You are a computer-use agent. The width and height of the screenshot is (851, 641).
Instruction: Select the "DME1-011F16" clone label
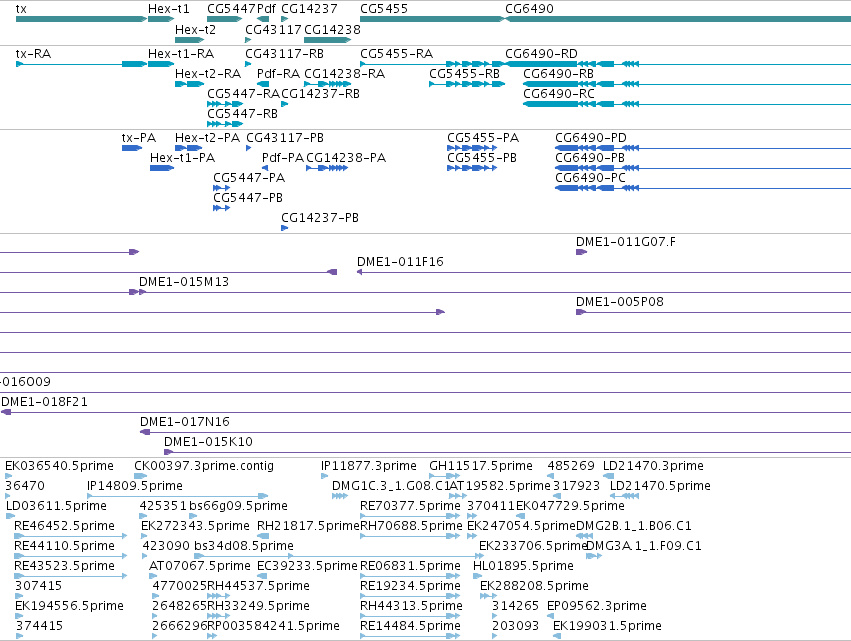(x=401, y=262)
